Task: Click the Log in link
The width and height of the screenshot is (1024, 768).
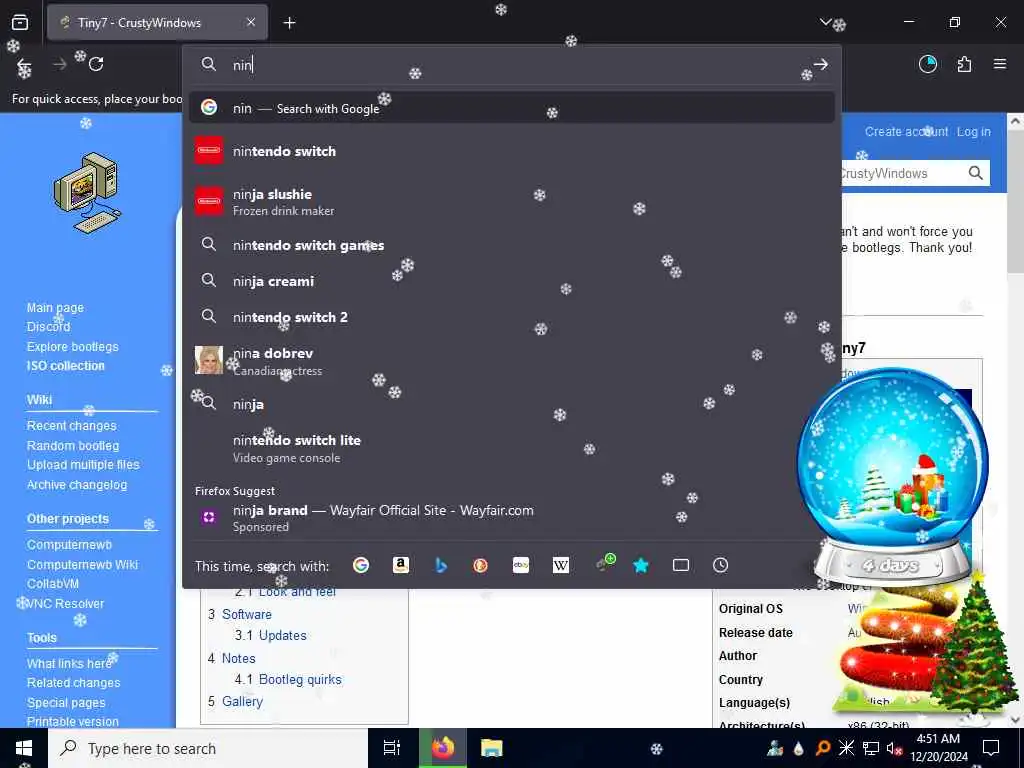Action: (974, 131)
